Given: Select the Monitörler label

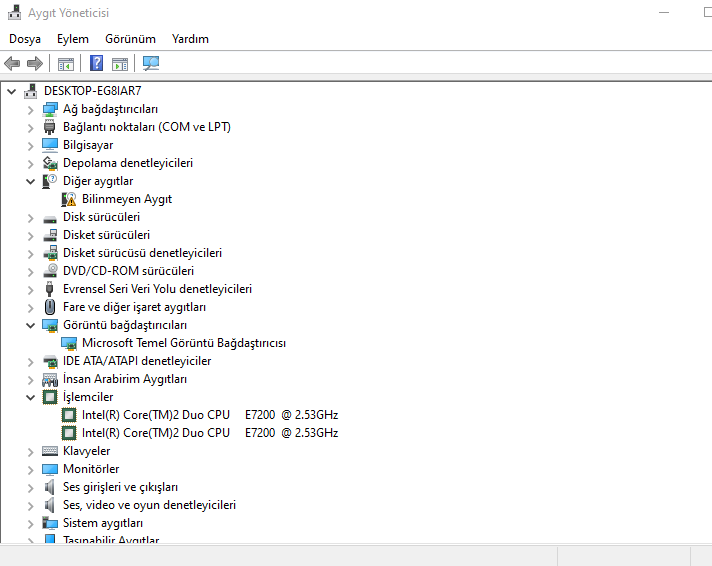Looking at the screenshot, I should point(91,469).
